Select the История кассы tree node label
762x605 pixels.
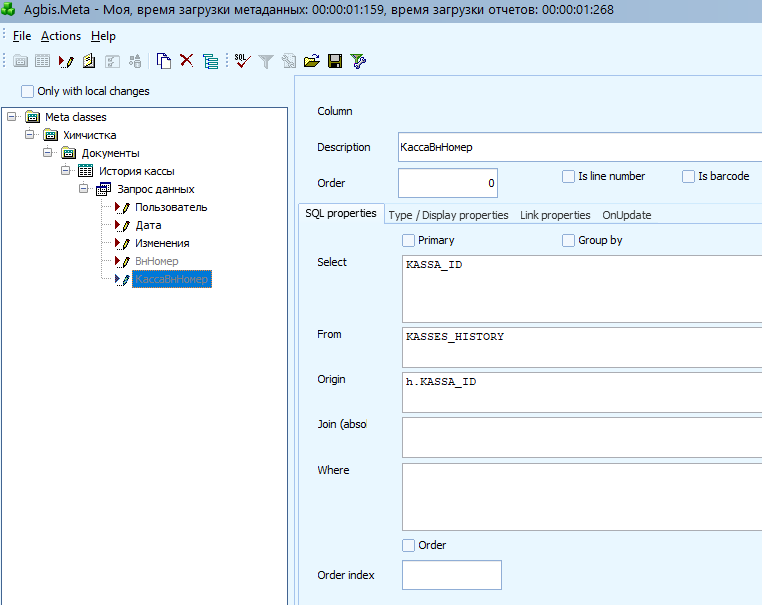point(137,172)
